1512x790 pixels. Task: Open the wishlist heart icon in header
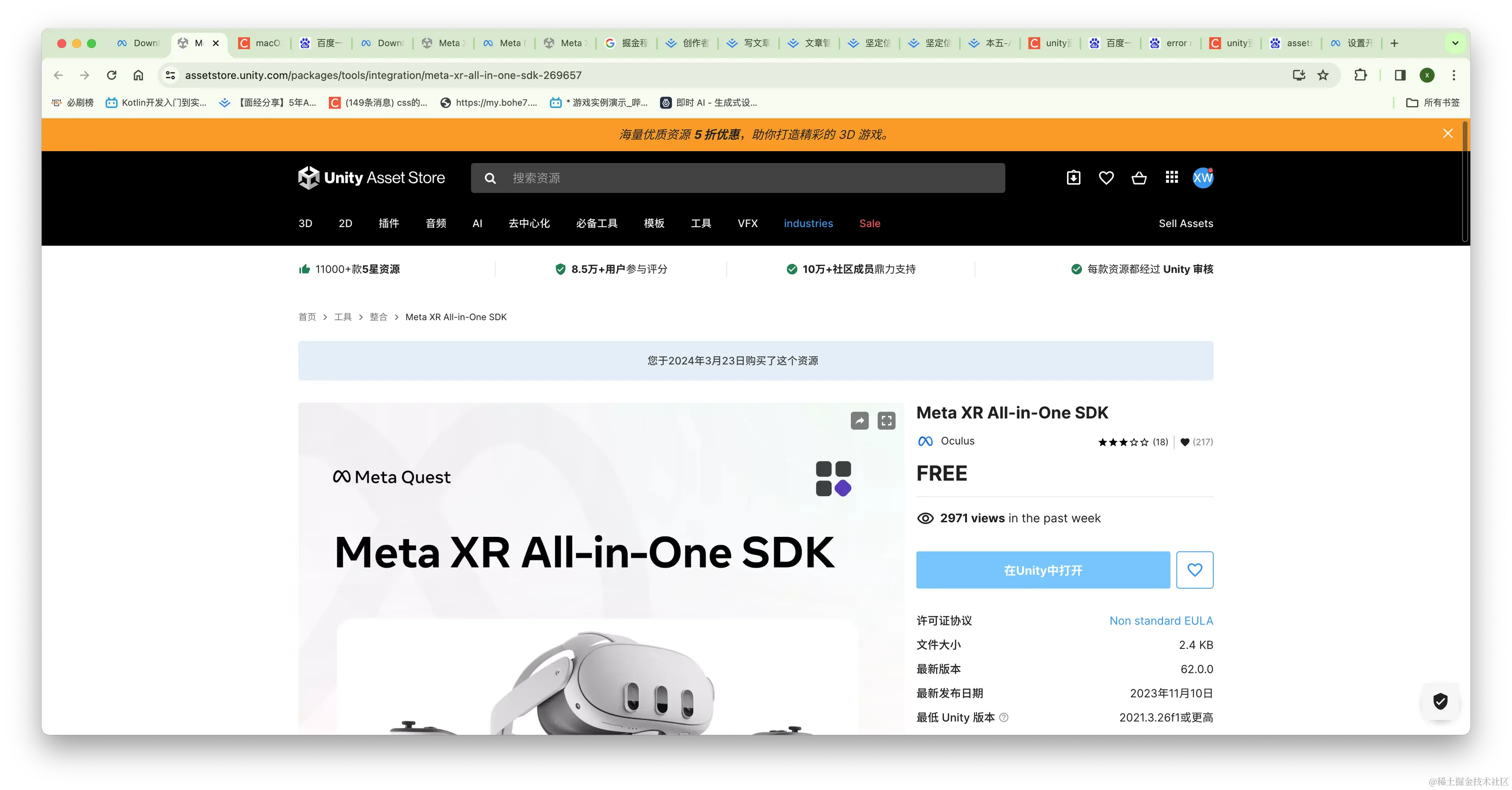(x=1106, y=178)
